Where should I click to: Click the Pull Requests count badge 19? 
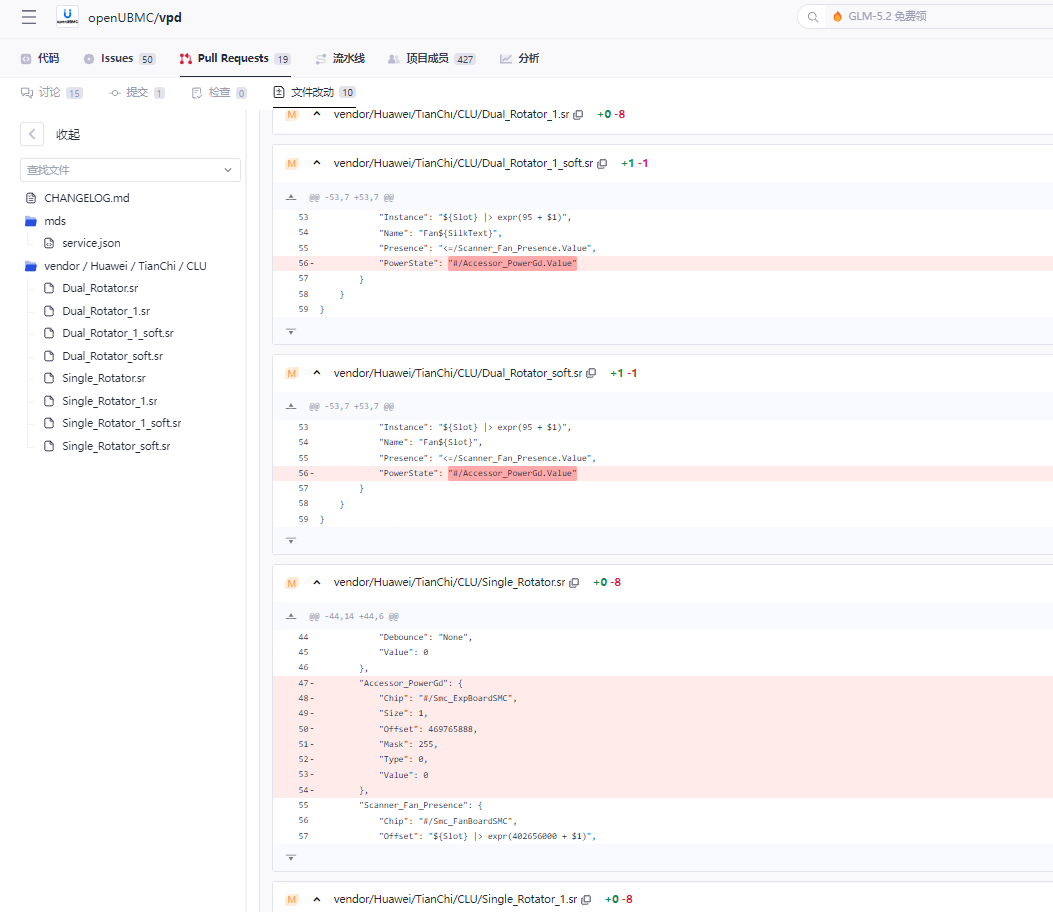point(283,59)
